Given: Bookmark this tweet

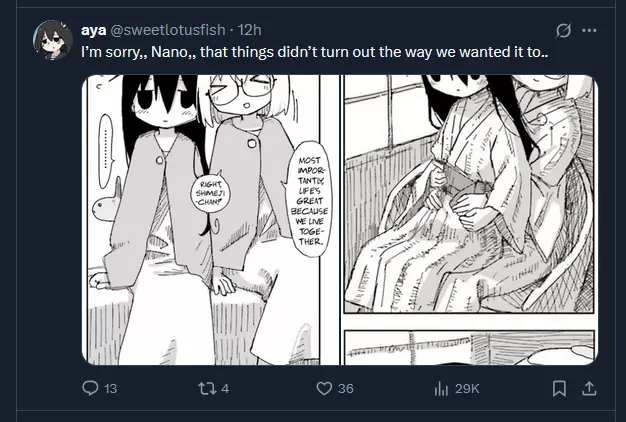Looking at the screenshot, I should tap(559, 388).
